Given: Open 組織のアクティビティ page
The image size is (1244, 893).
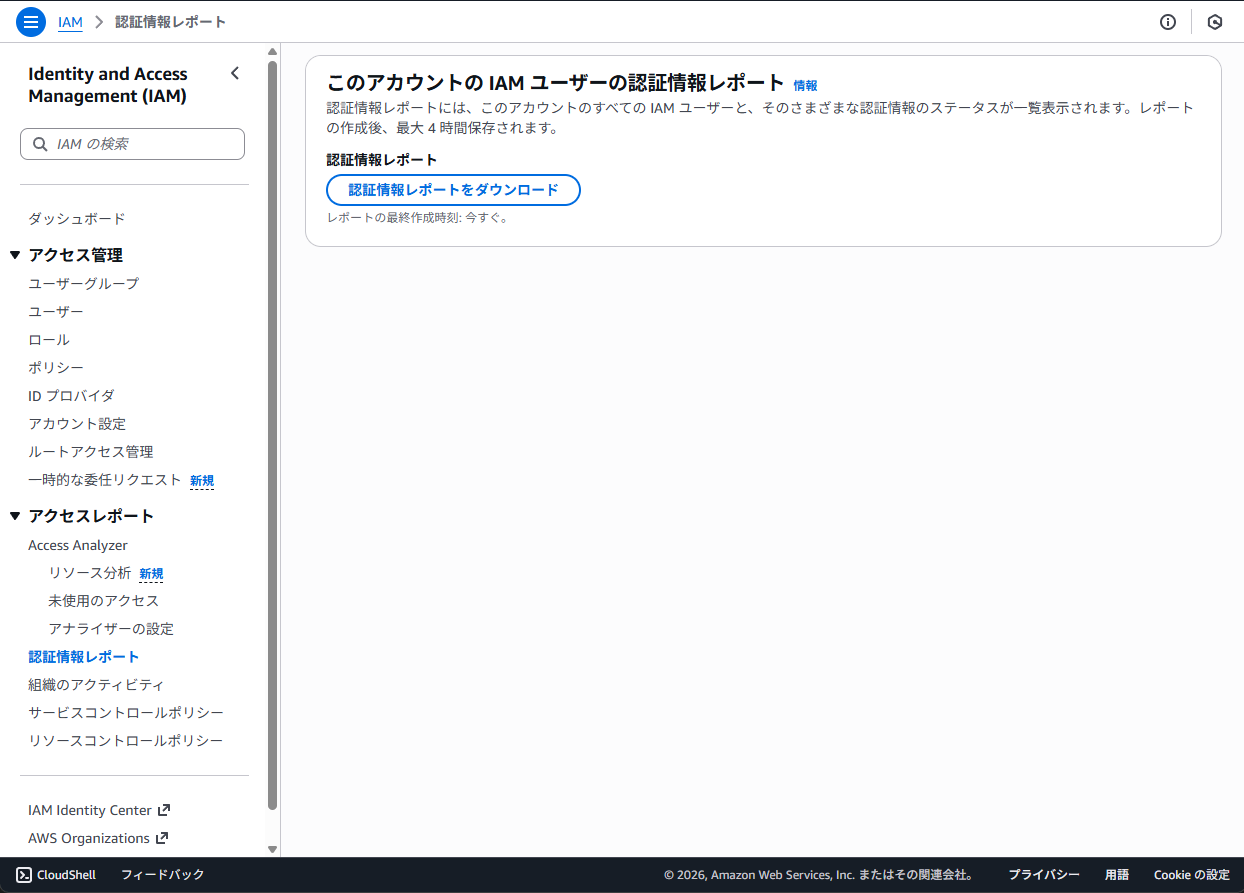Looking at the screenshot, I should click(x=96, y=685).
